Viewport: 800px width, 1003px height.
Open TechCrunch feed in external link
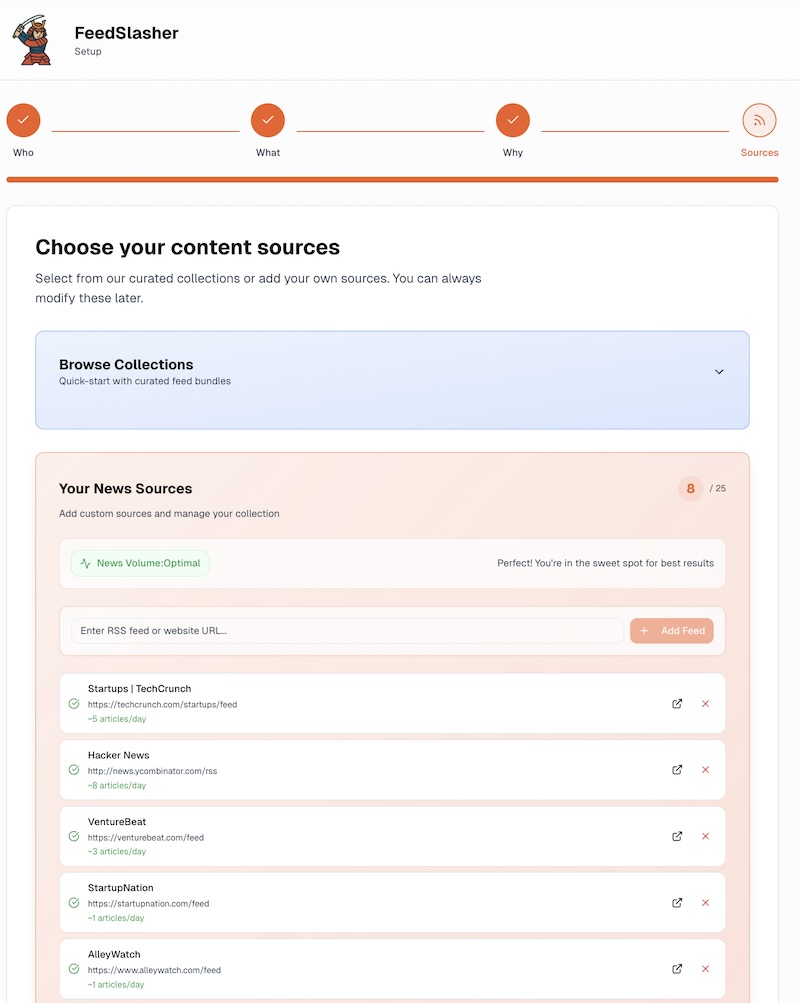pyautogui.click(x=677, y=704)
